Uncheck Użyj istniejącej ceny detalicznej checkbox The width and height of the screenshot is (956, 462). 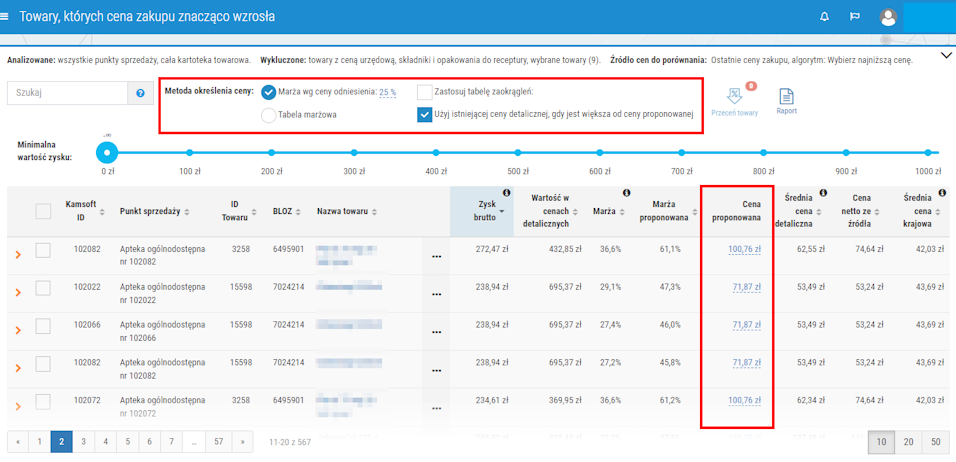point(425,114)
